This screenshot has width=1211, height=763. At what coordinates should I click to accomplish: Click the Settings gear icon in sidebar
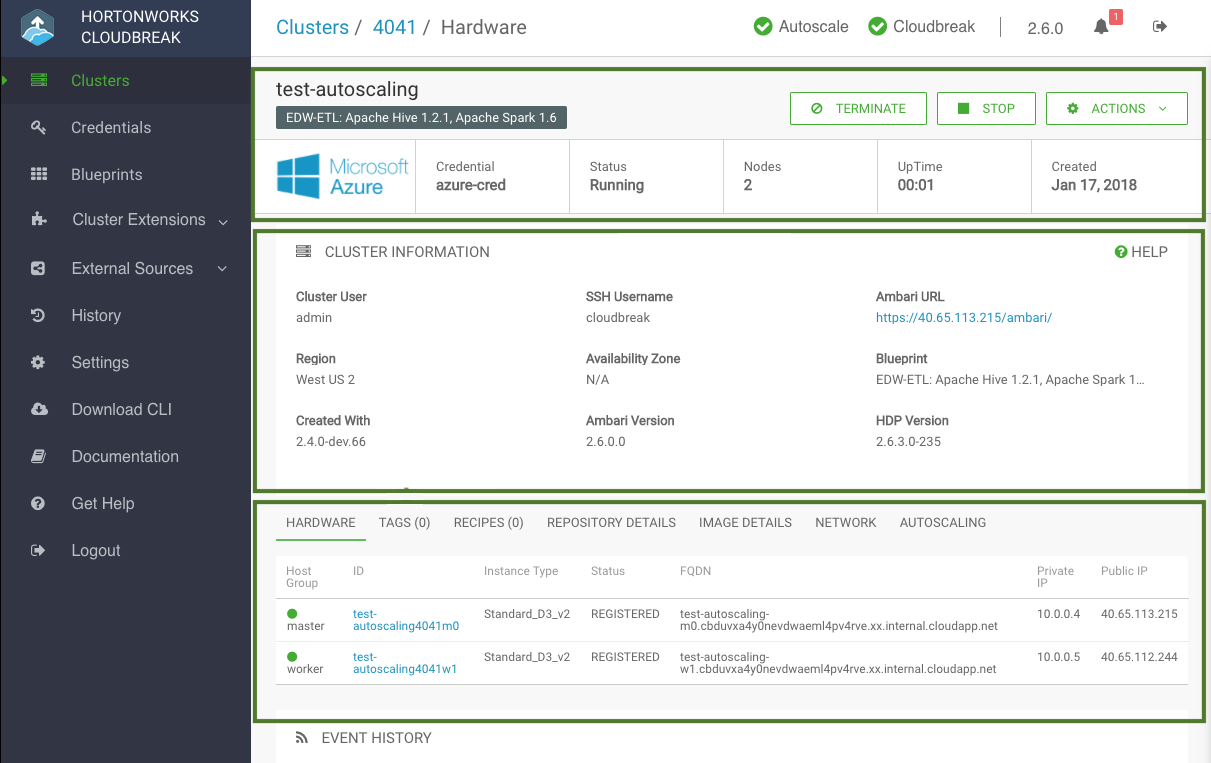click(39, 362)
